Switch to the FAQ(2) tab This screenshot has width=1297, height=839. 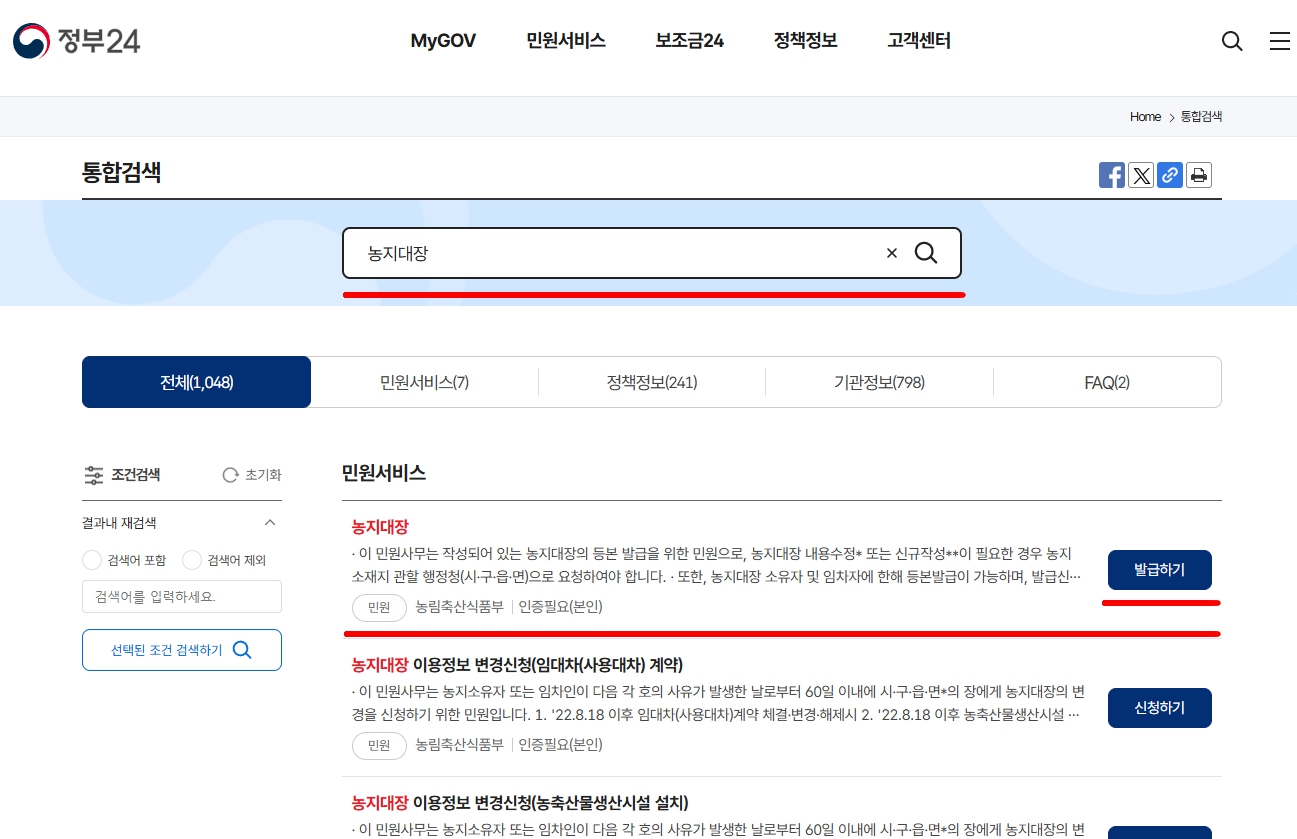tap(1107, 382)
